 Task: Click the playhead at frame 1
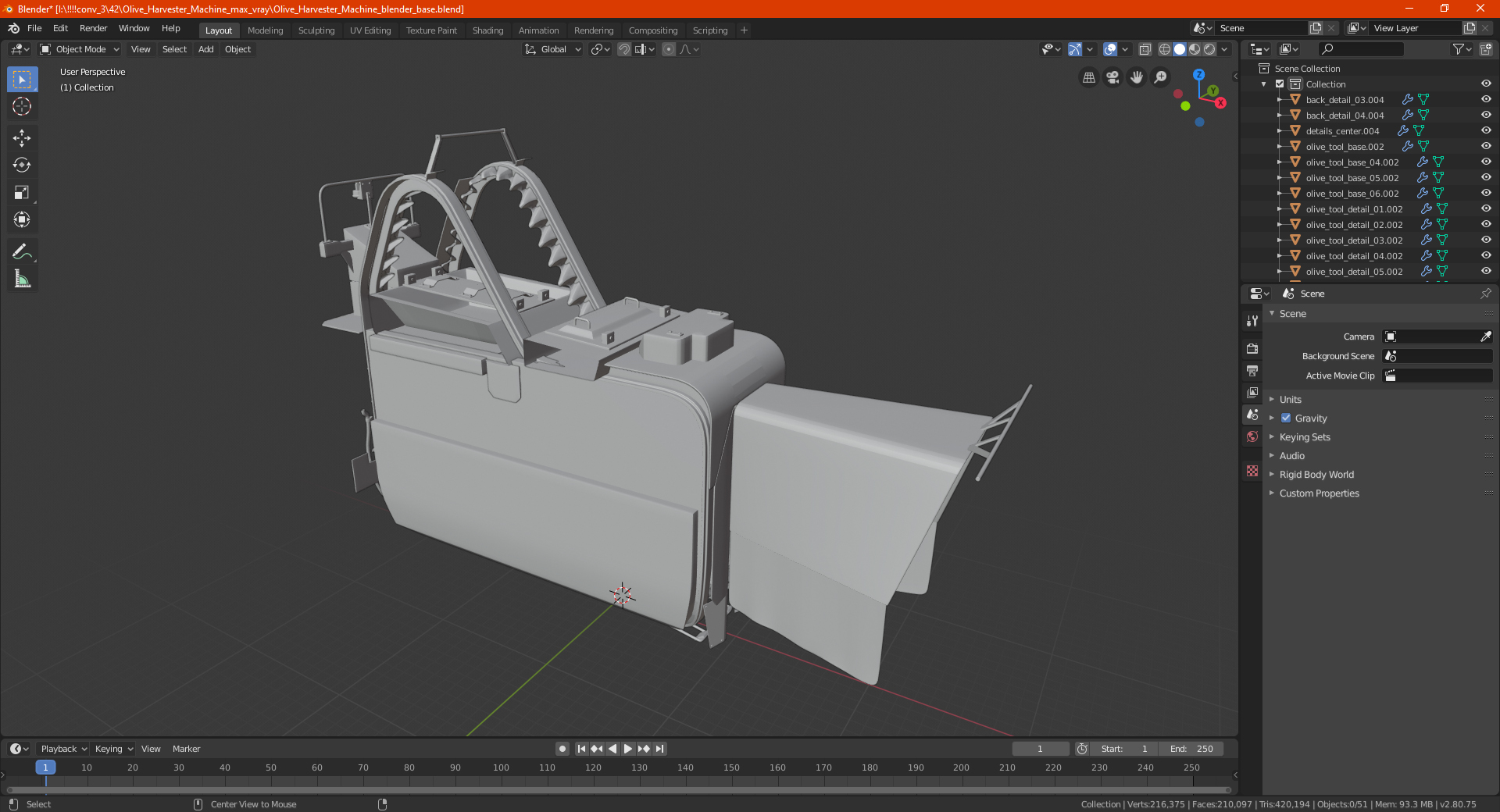pyautogui.click(x=45, y=767)
